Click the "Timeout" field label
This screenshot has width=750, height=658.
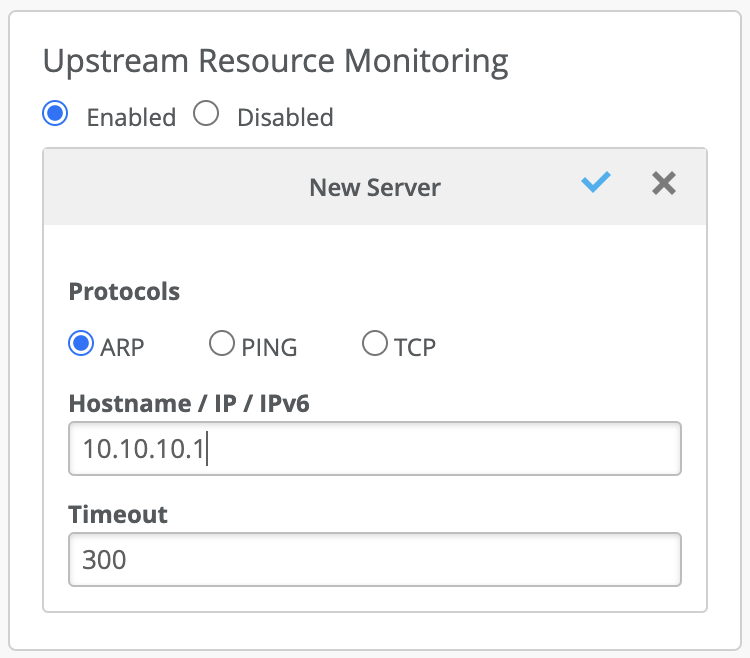click(118, 514)
